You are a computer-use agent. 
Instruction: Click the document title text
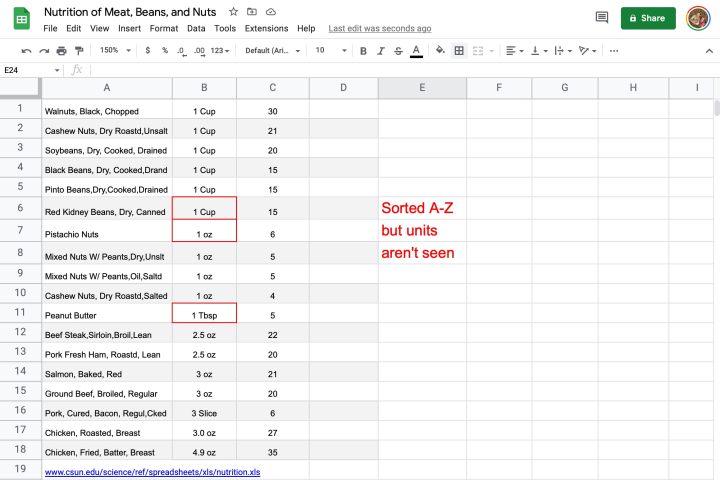(130, 12)
